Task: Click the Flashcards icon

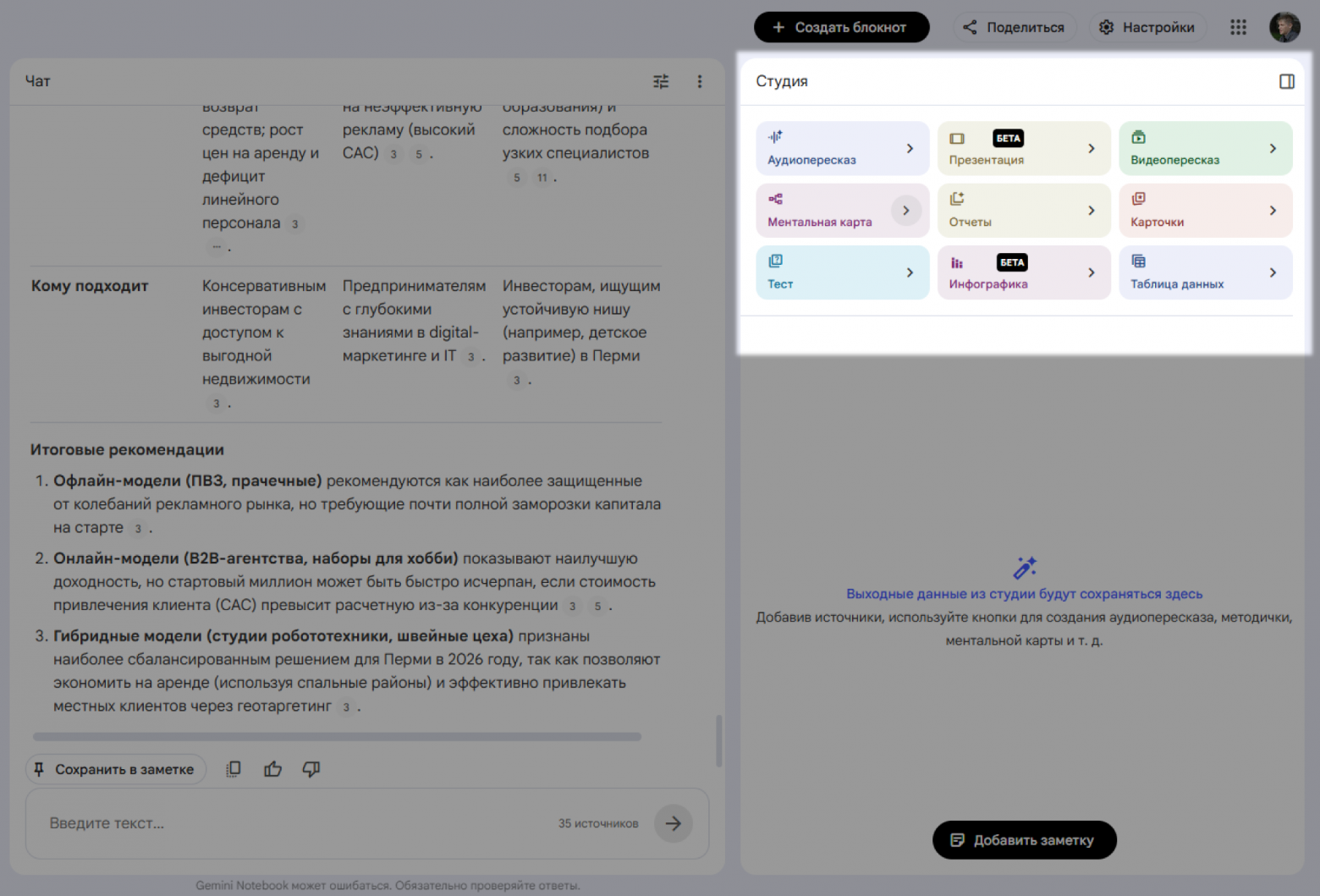Action: point(1139,199)
